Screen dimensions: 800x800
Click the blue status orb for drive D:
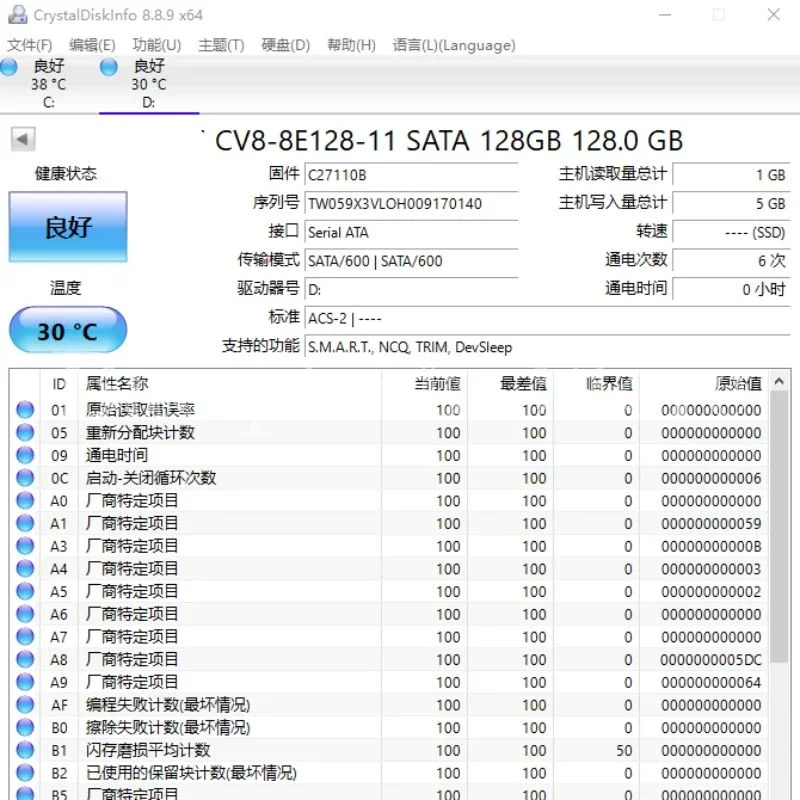coord(109,67)
